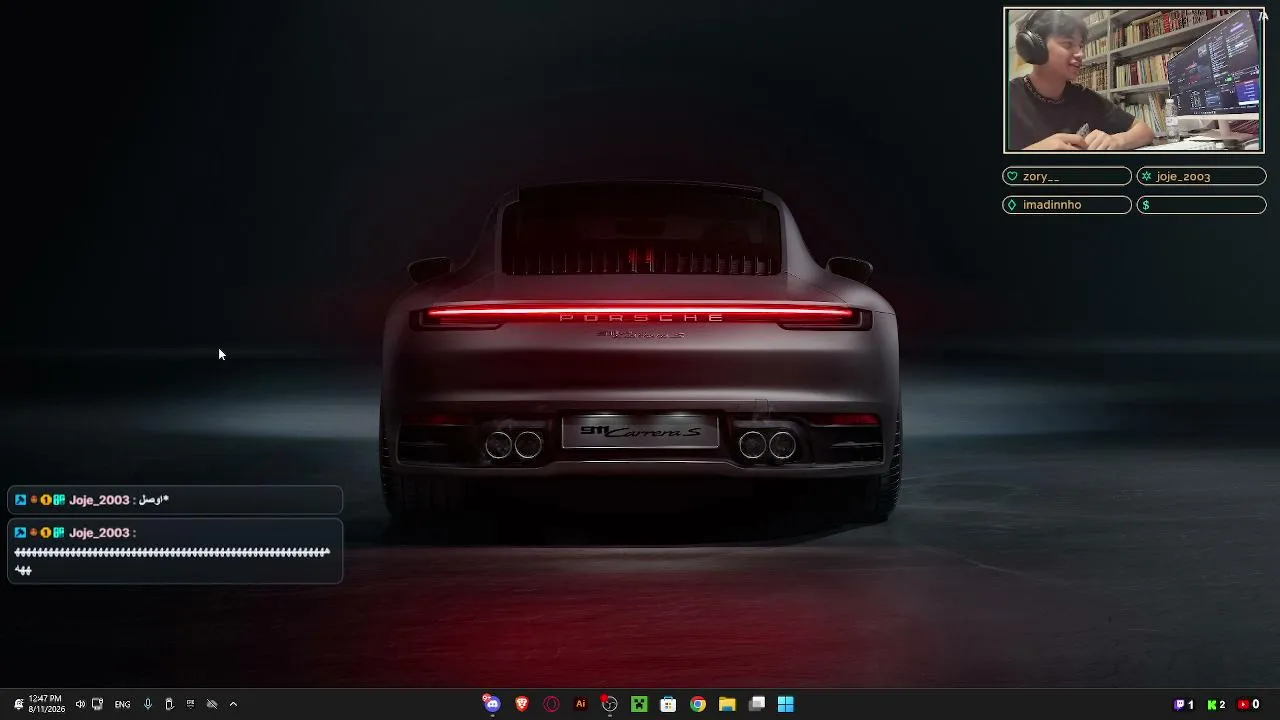Switch the ENG input language
The image size is (1280, 720).
click(x=122, y=705)
